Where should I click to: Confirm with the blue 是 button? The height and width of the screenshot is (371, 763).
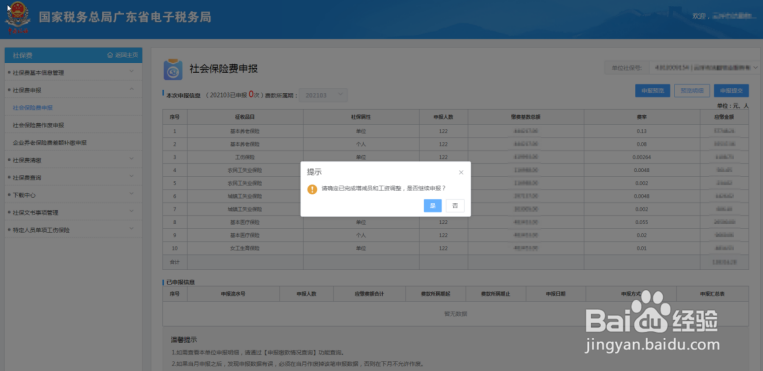click(433, 205)
